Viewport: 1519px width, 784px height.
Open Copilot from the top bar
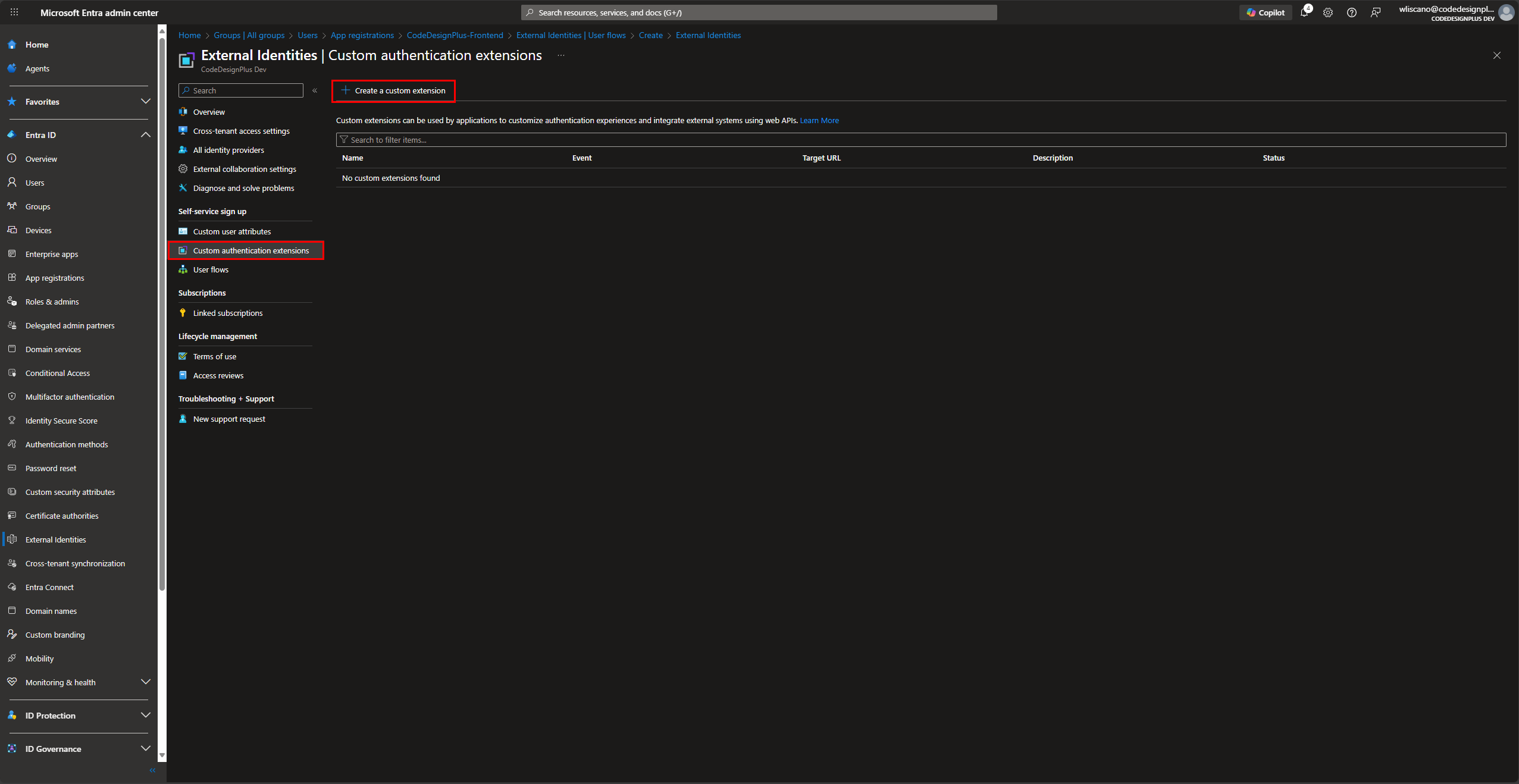[1266, 12]
